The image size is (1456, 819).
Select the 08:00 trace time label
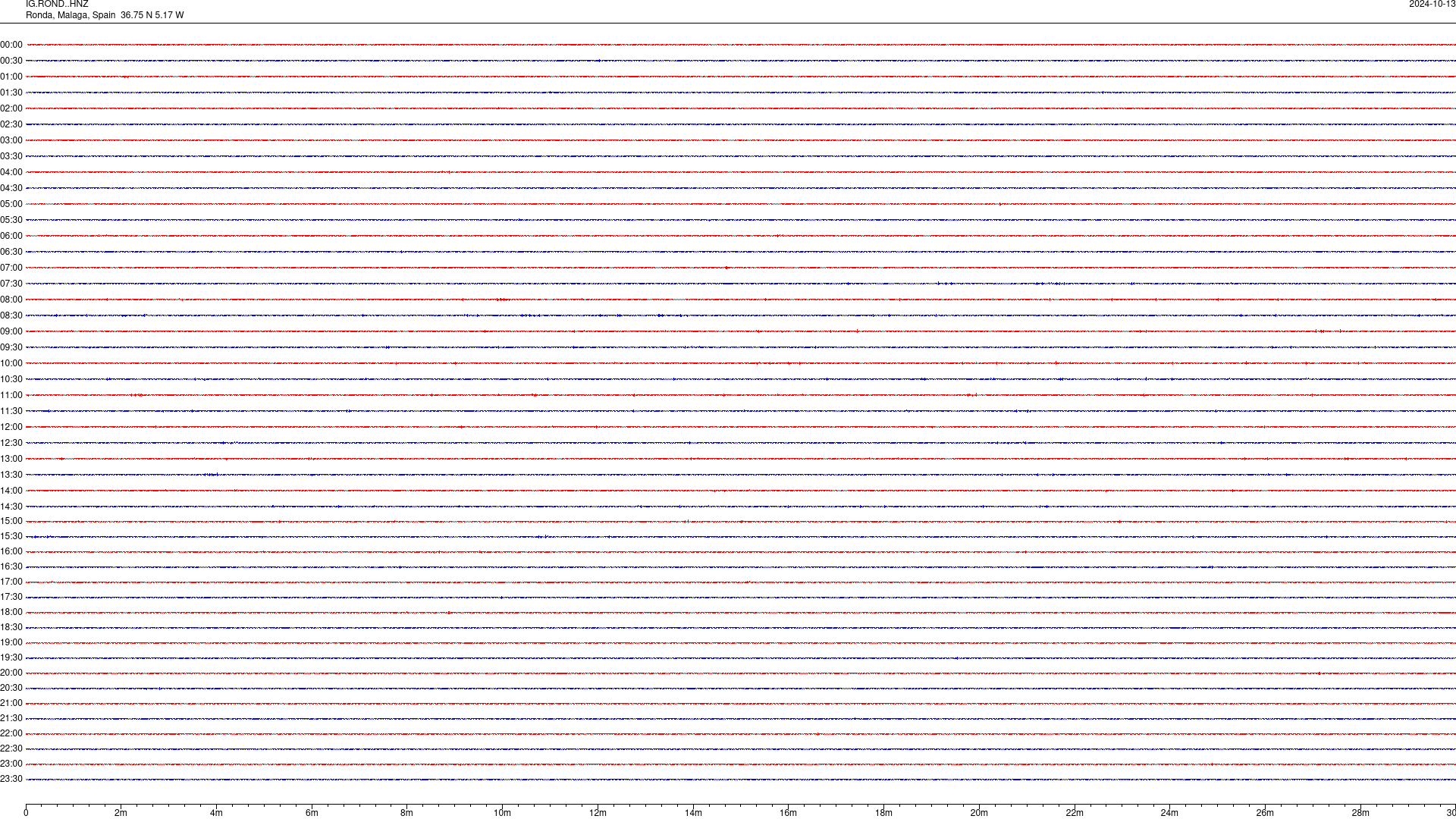(11, 300)
